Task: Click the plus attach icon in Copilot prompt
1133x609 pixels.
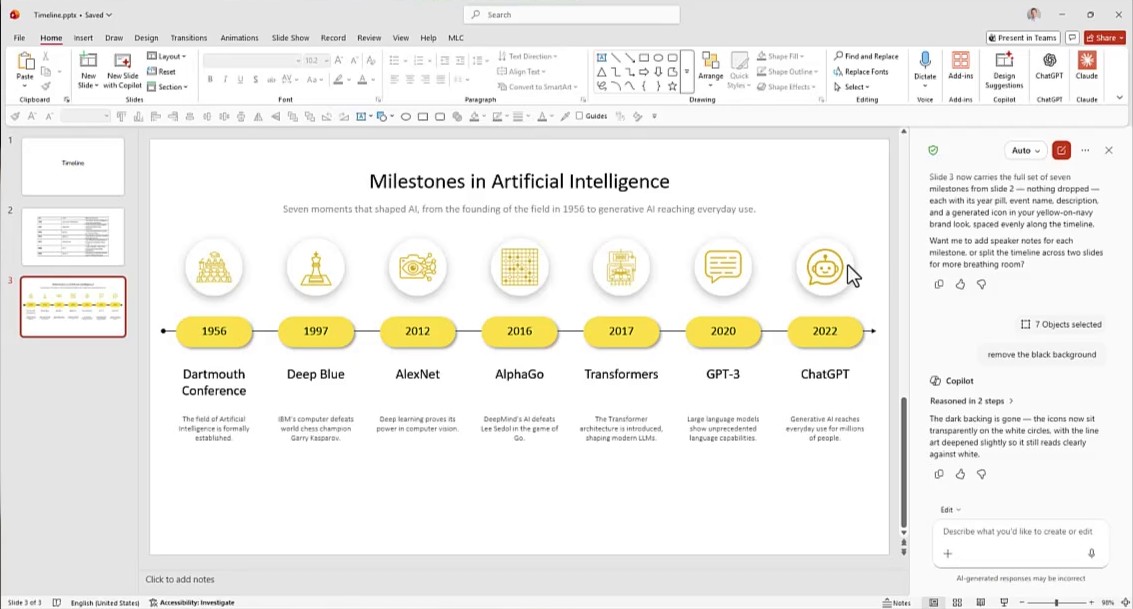Action: click(948, 553)
